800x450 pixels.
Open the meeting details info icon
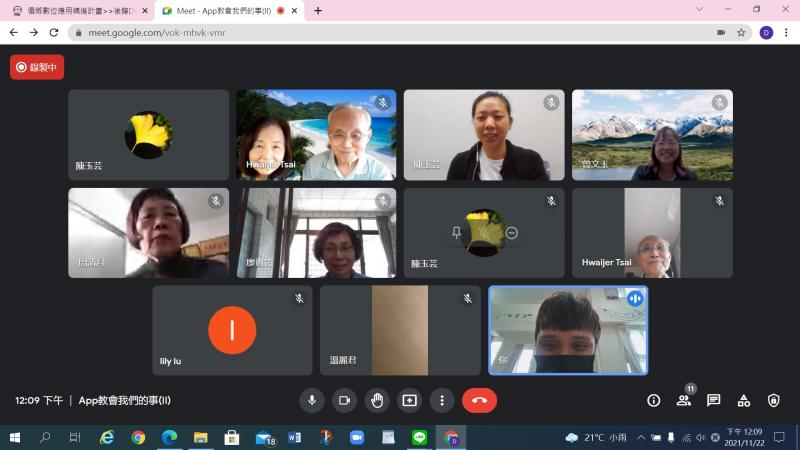(654, 400)
